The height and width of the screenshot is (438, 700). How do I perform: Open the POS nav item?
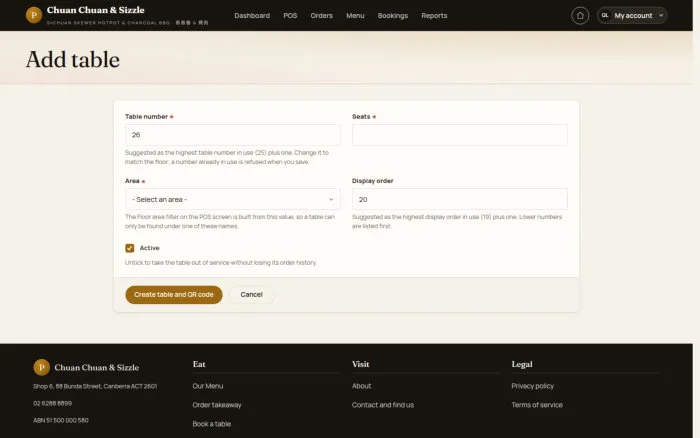(x=290, y=16)
